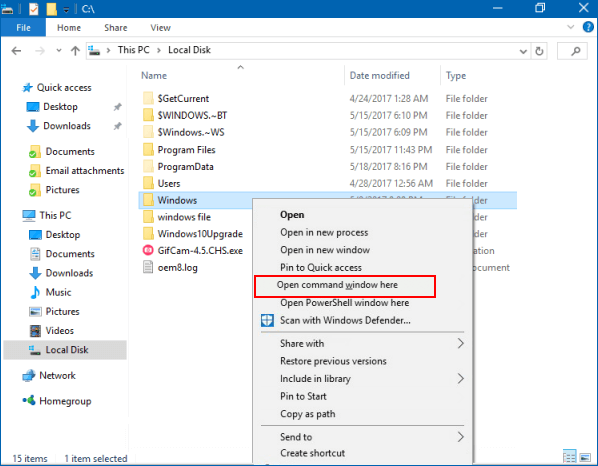Choose Open PowerShell window here
The height and width of the screenshot is (466, 598).
point(344,303)
